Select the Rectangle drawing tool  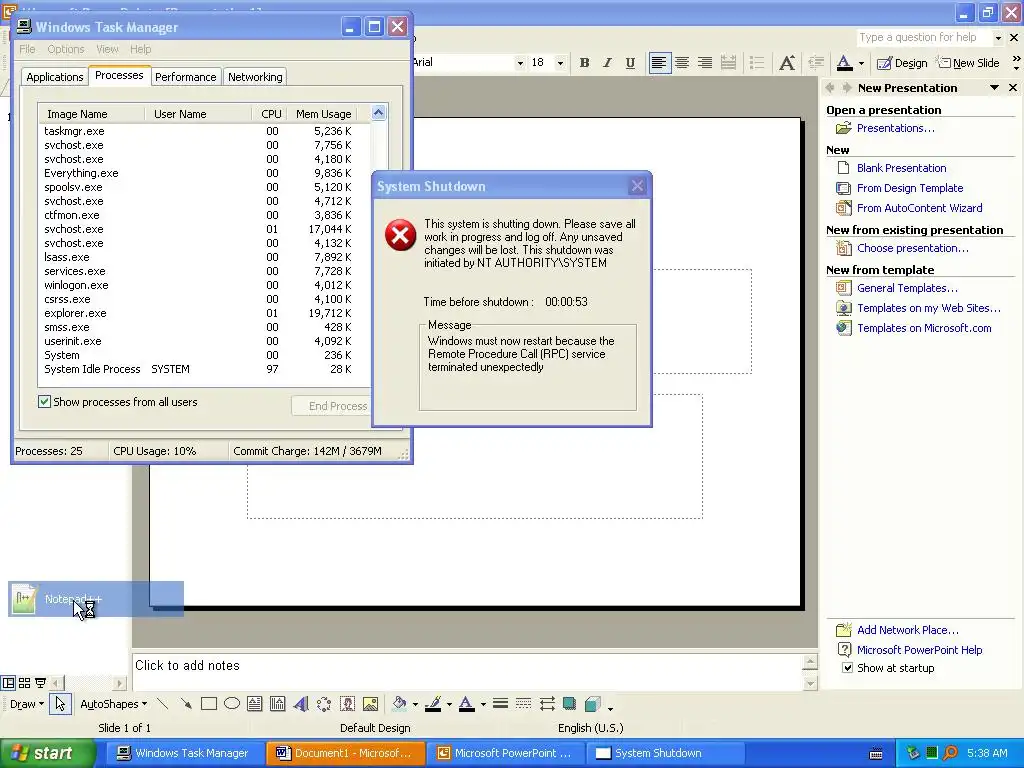(x=209, y=703)
